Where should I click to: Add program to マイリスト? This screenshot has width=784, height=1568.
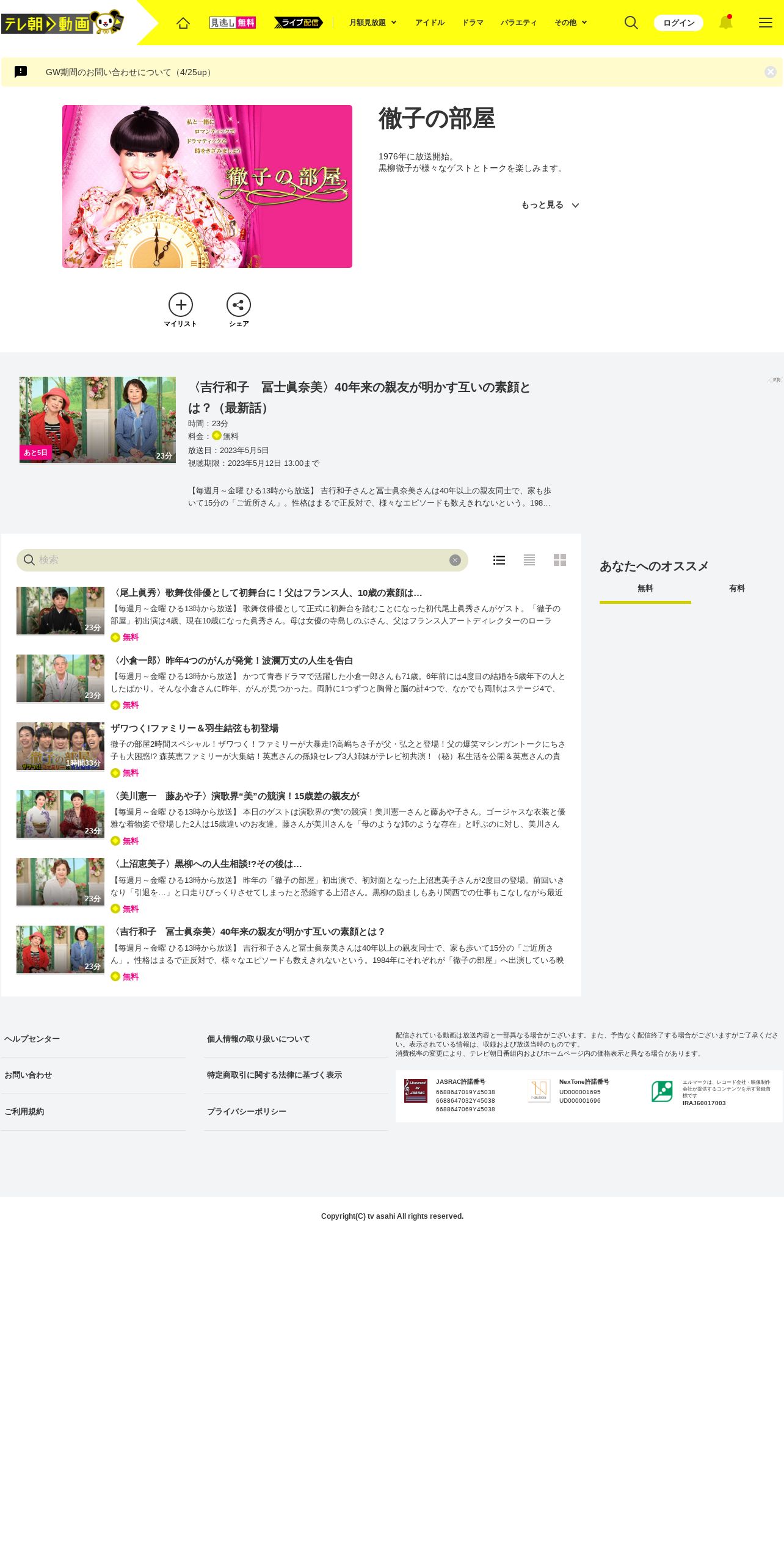pos(181,310)
